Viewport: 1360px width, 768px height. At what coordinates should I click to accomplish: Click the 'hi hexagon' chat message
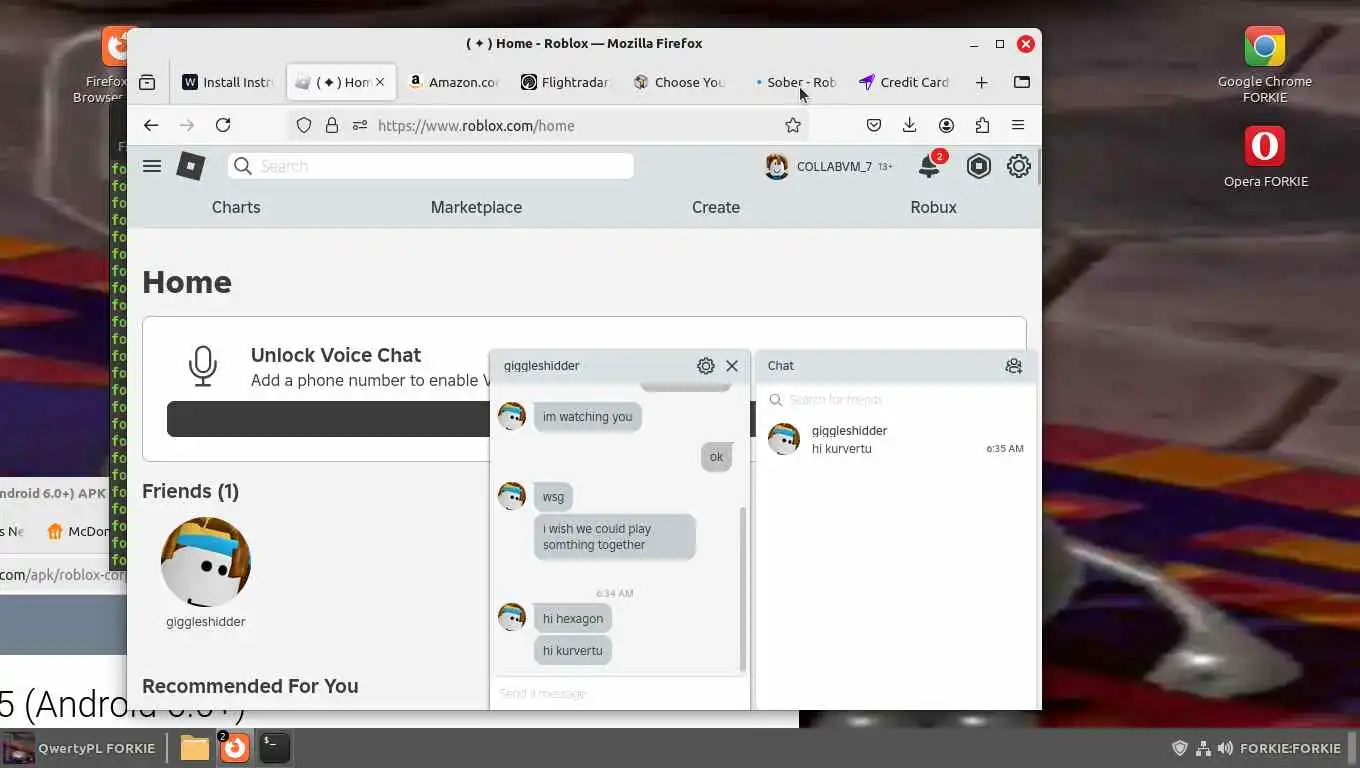click(x=573, y=619)
